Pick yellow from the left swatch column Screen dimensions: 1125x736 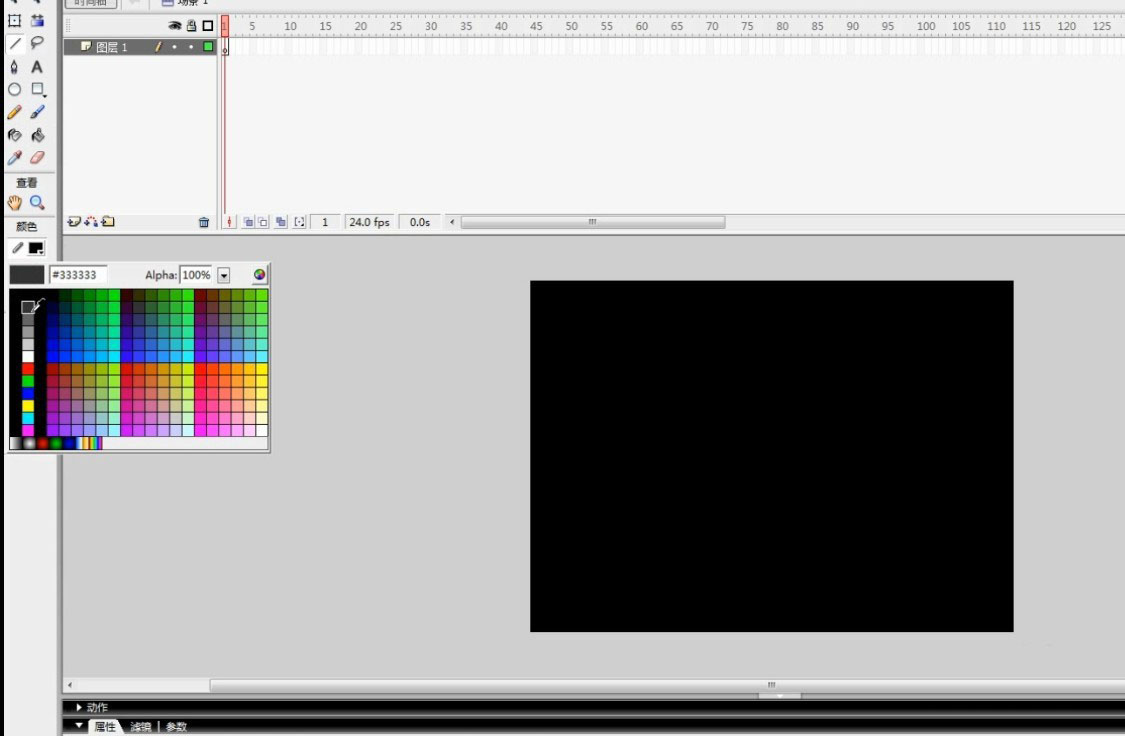pos(28,405)
